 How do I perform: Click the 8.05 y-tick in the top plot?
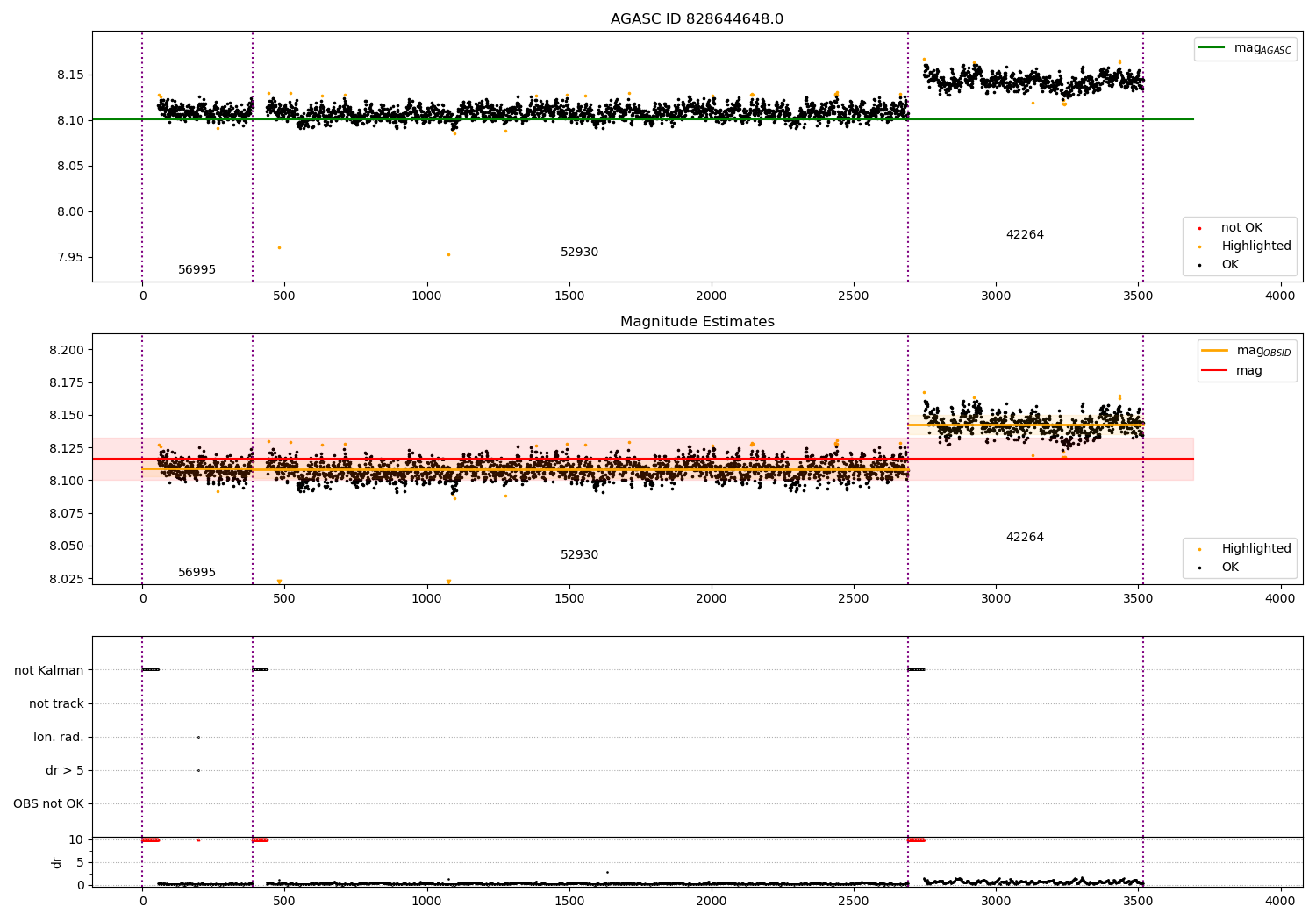click(x=71, y=167)
